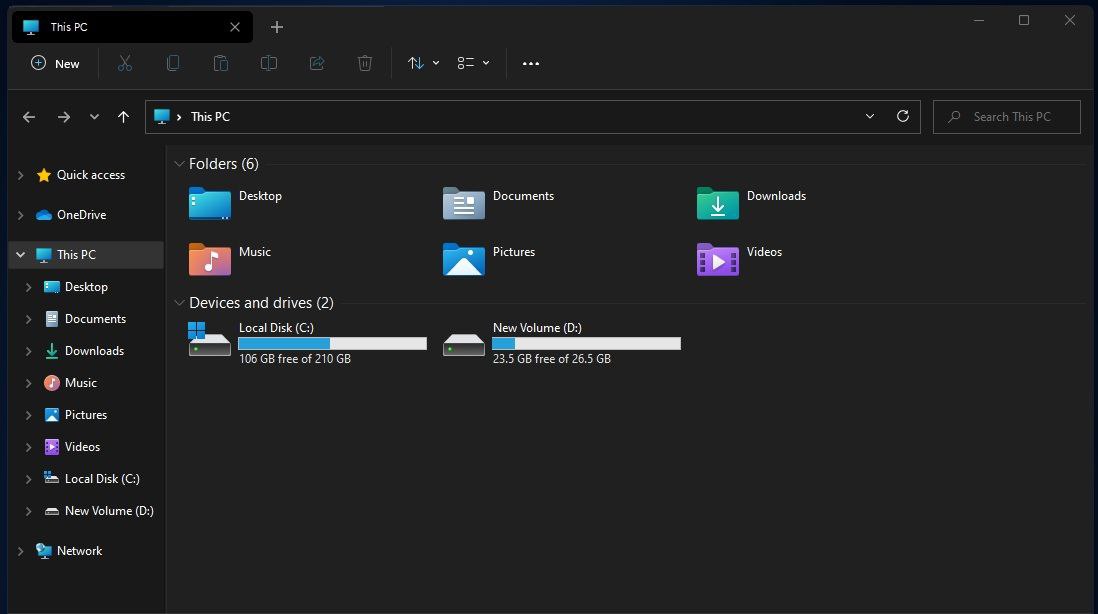Select the Videos folder icon in main pane
This screenshot has width=1098, height=614.
point(718,259)
